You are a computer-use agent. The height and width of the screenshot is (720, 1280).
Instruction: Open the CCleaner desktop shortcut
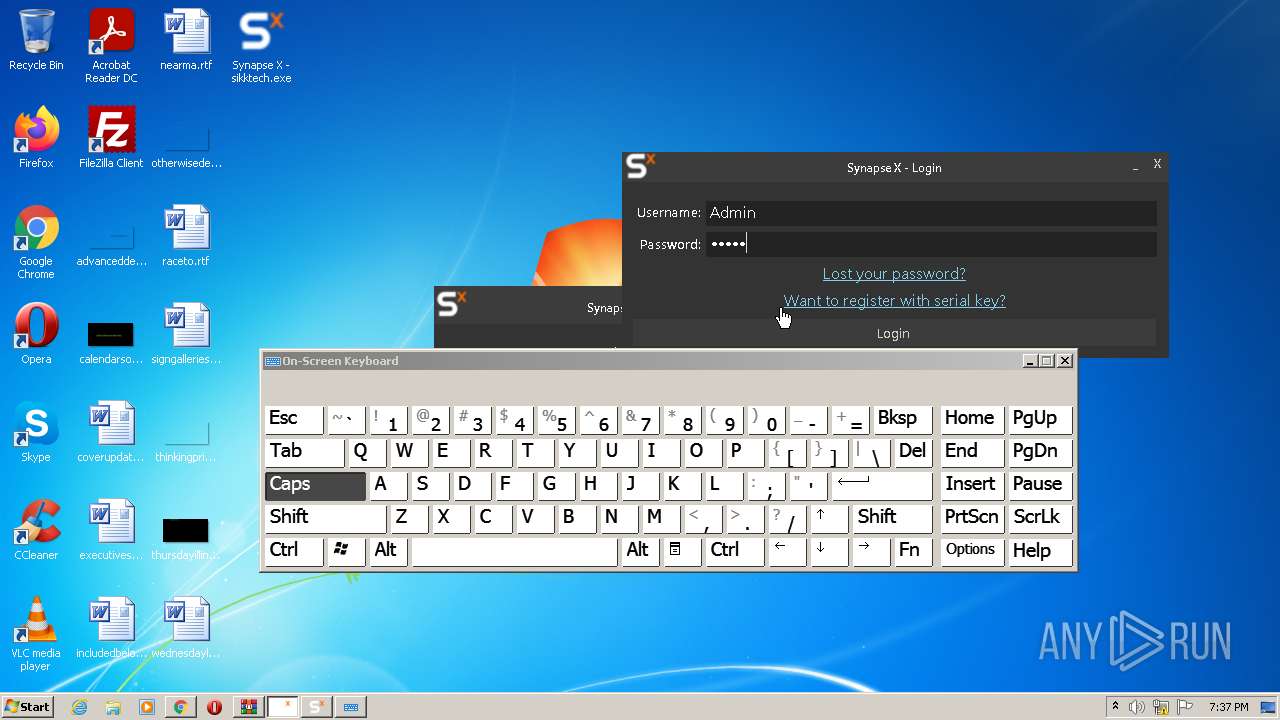[36, 530]
